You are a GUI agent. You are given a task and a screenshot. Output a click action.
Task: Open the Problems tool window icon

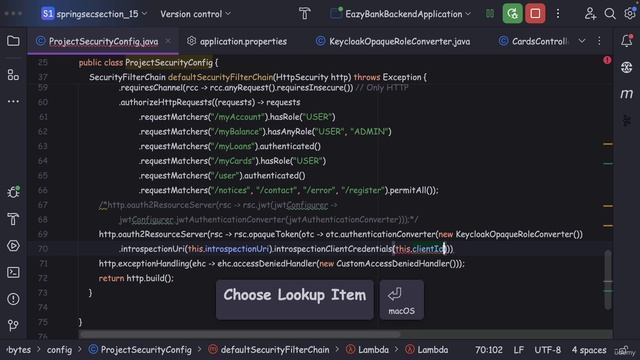pos(13,299)
